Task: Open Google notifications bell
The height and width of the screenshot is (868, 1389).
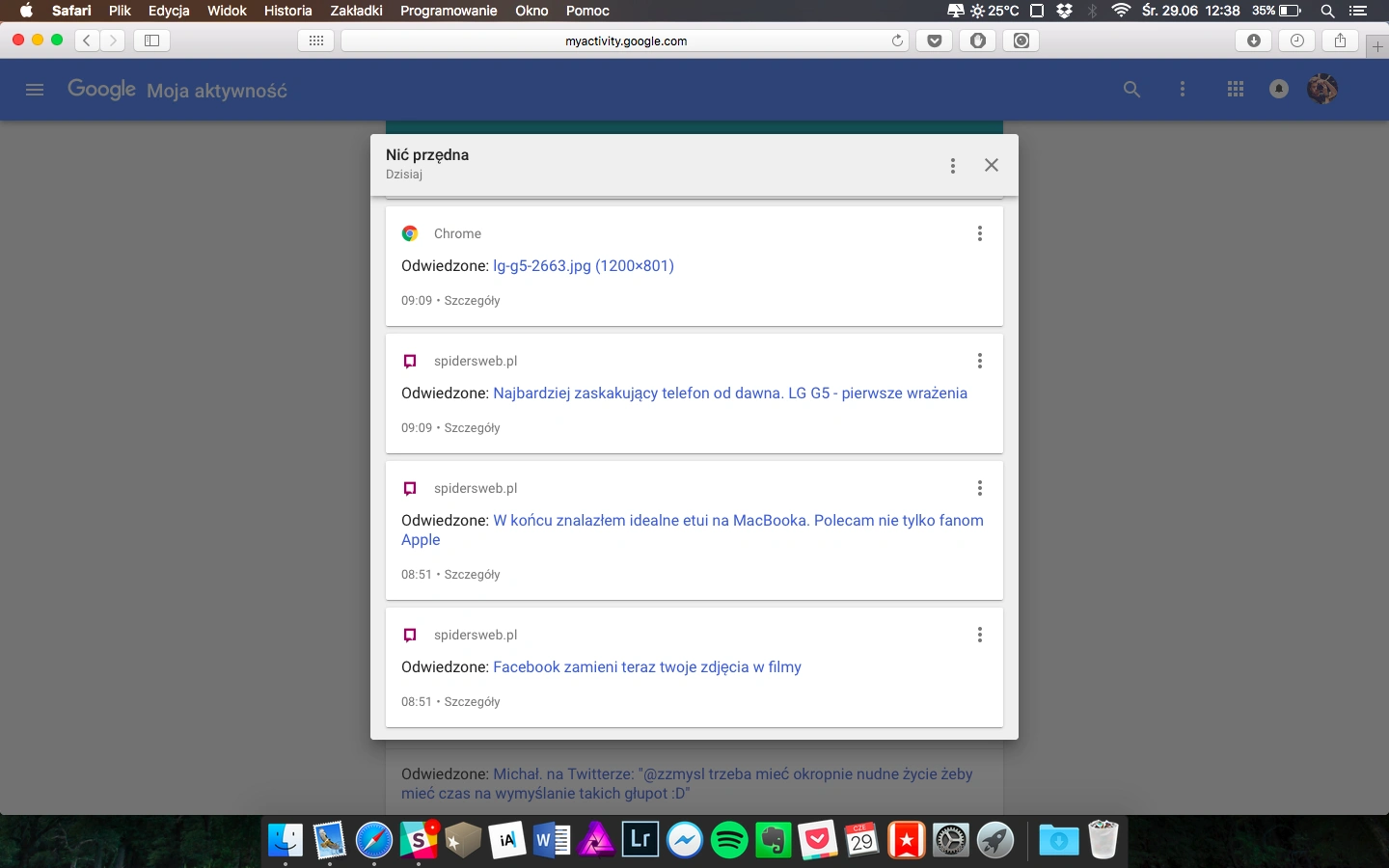Action: click(x=1279, y=90)
